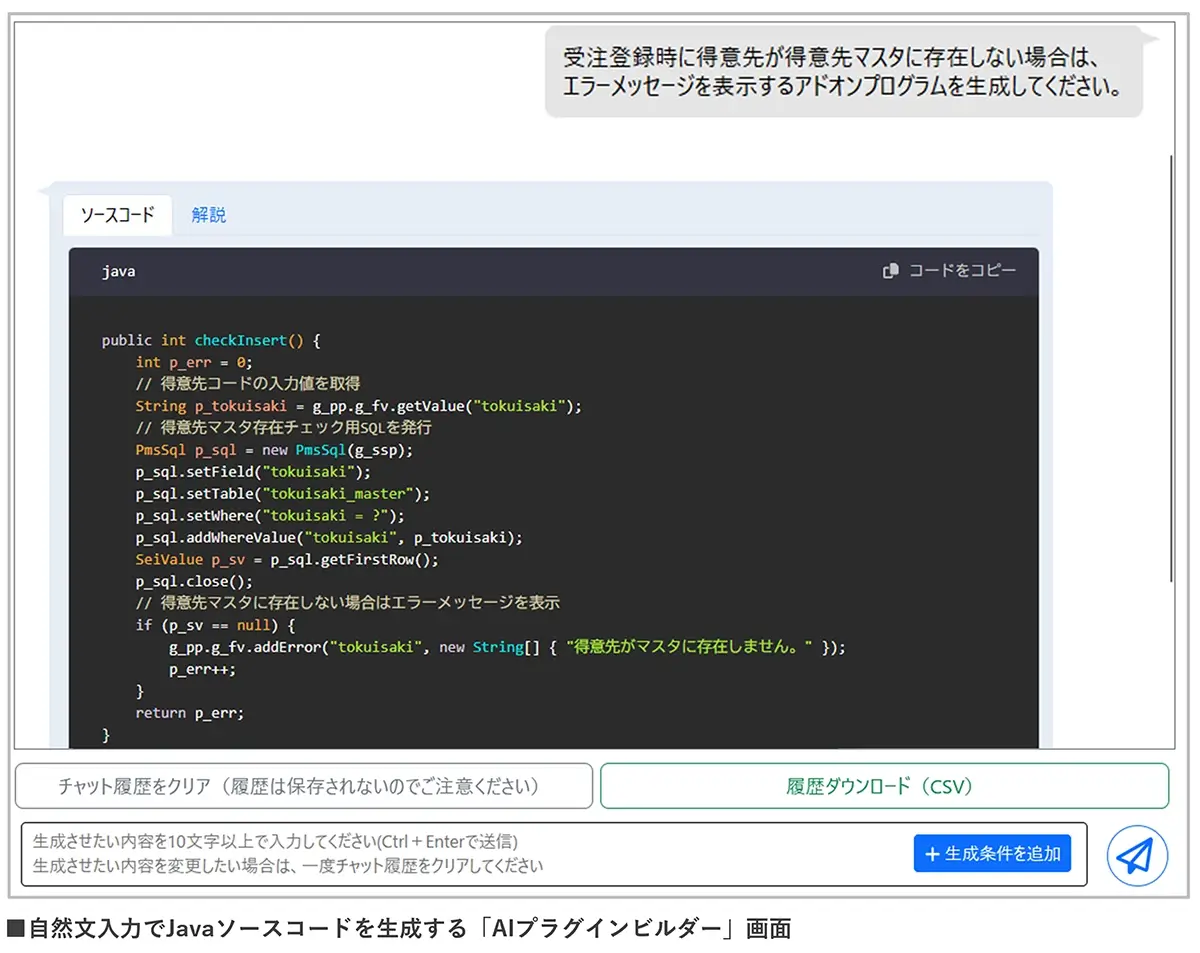1200x953 pixels.
Task: Click the line p_sql.setWhere("tokuisaki = ?");
Action: tap(270, 516)
